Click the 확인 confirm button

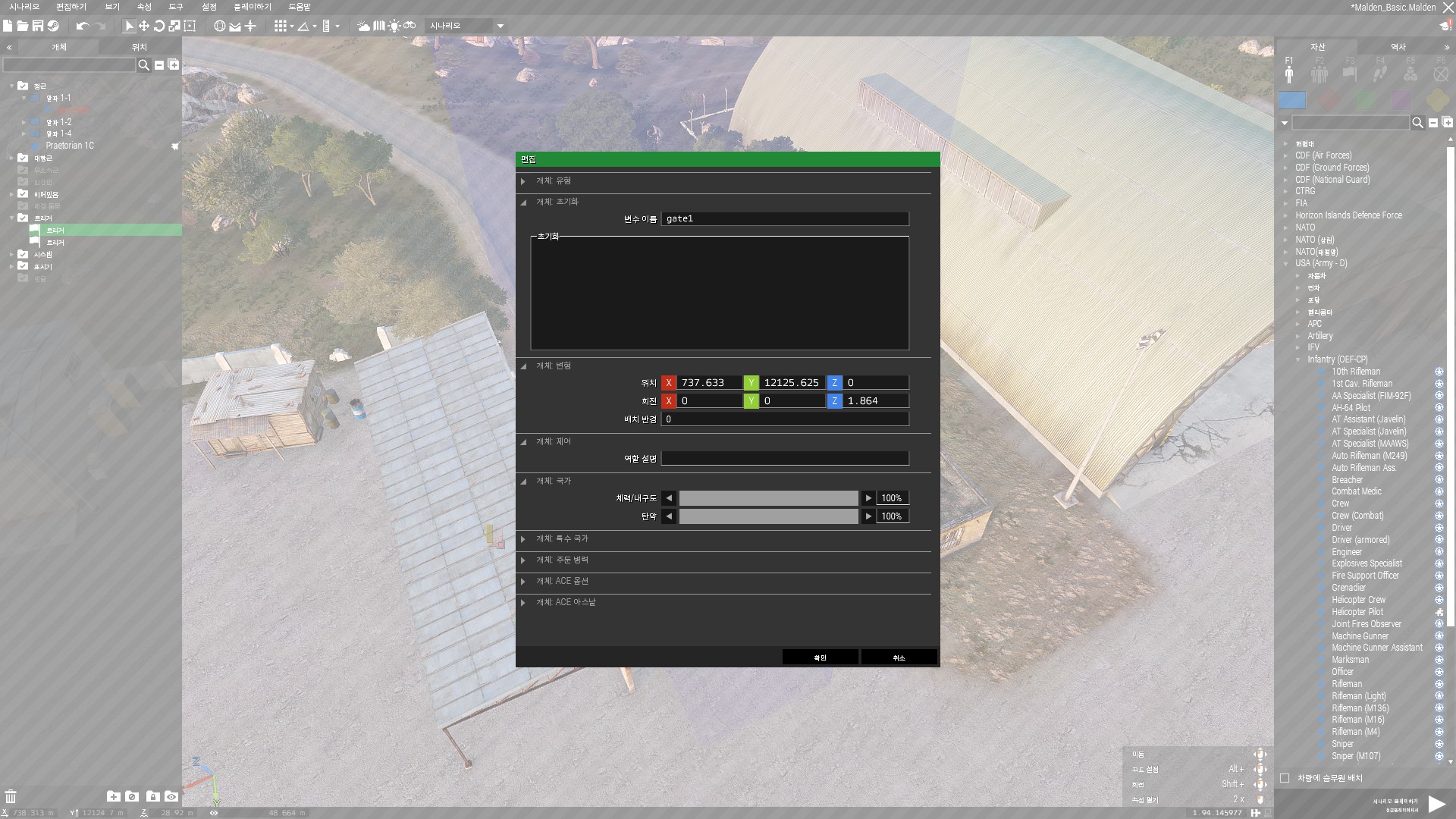[x=820, y=657]
